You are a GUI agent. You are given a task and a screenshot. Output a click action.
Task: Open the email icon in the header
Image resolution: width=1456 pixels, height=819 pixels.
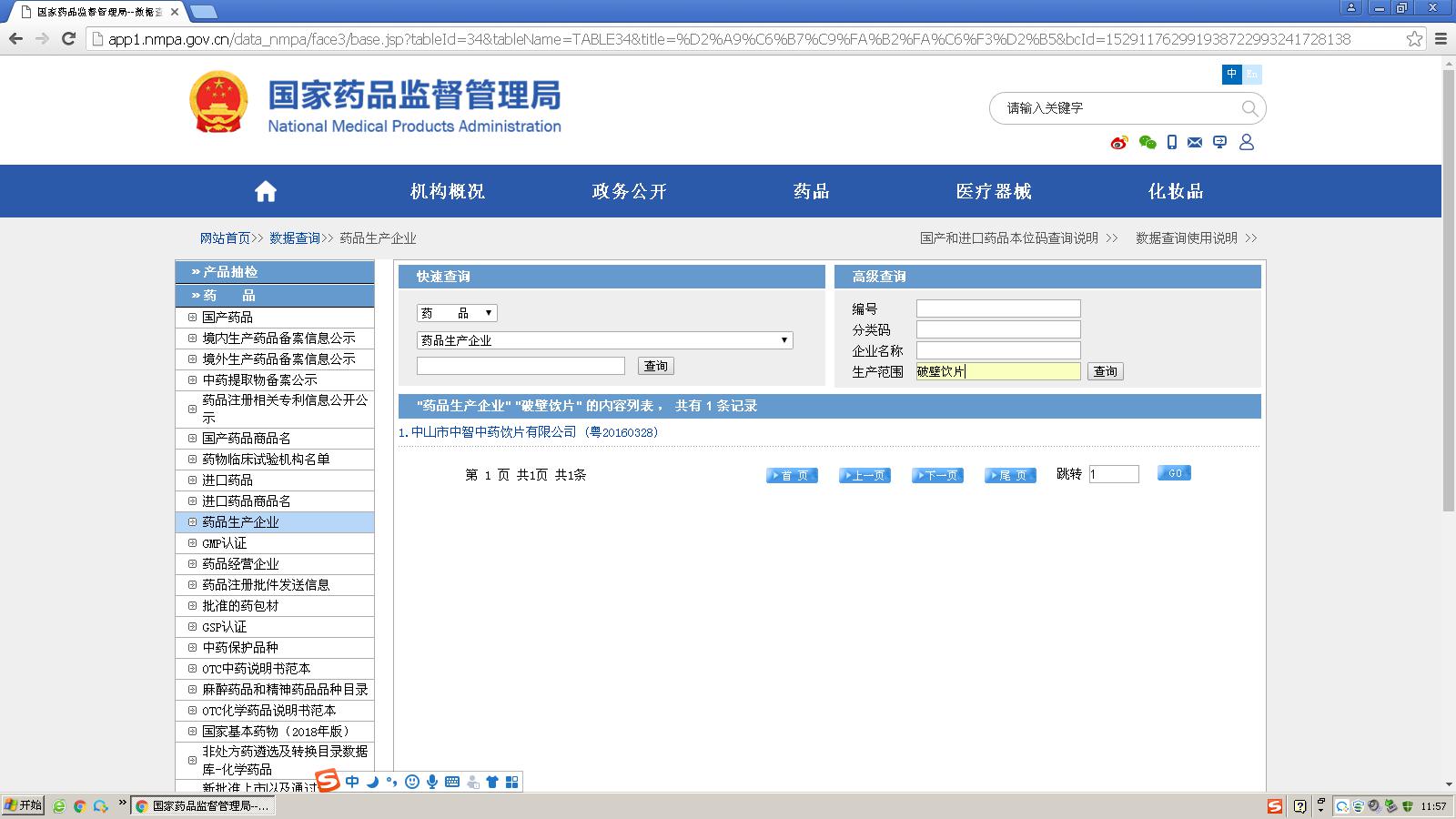point(1195,142)
